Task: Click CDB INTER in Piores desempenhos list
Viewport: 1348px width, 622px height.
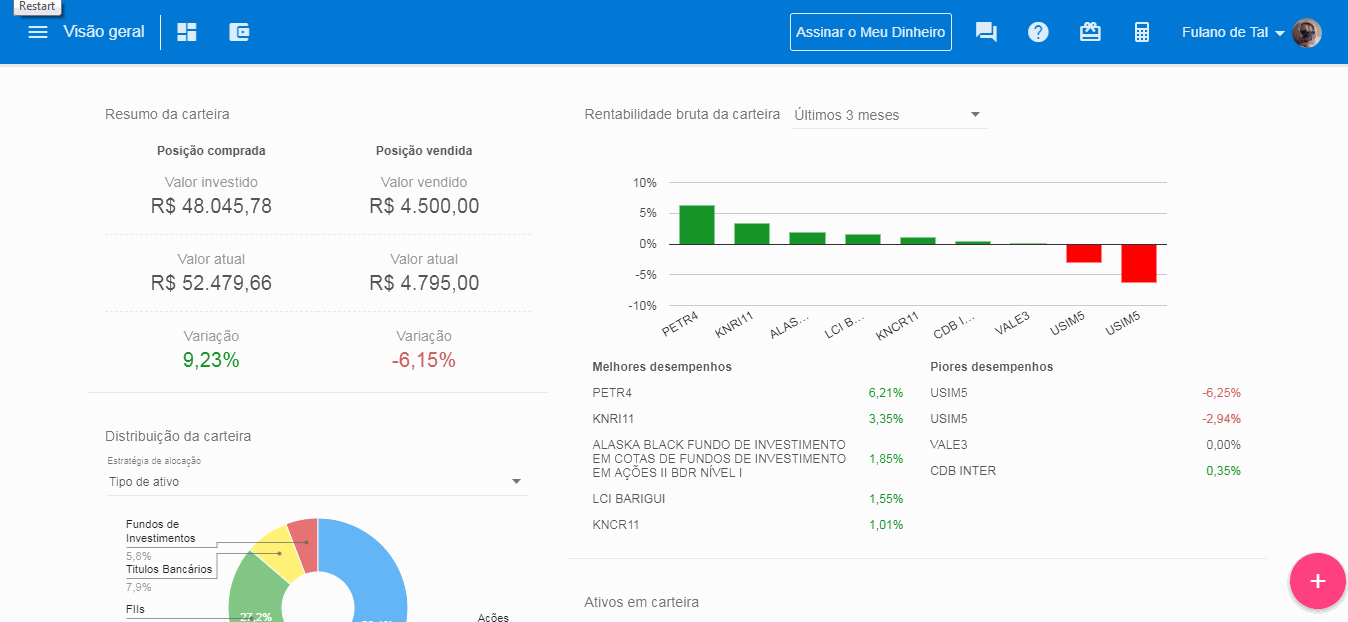Action: [962, 471]
